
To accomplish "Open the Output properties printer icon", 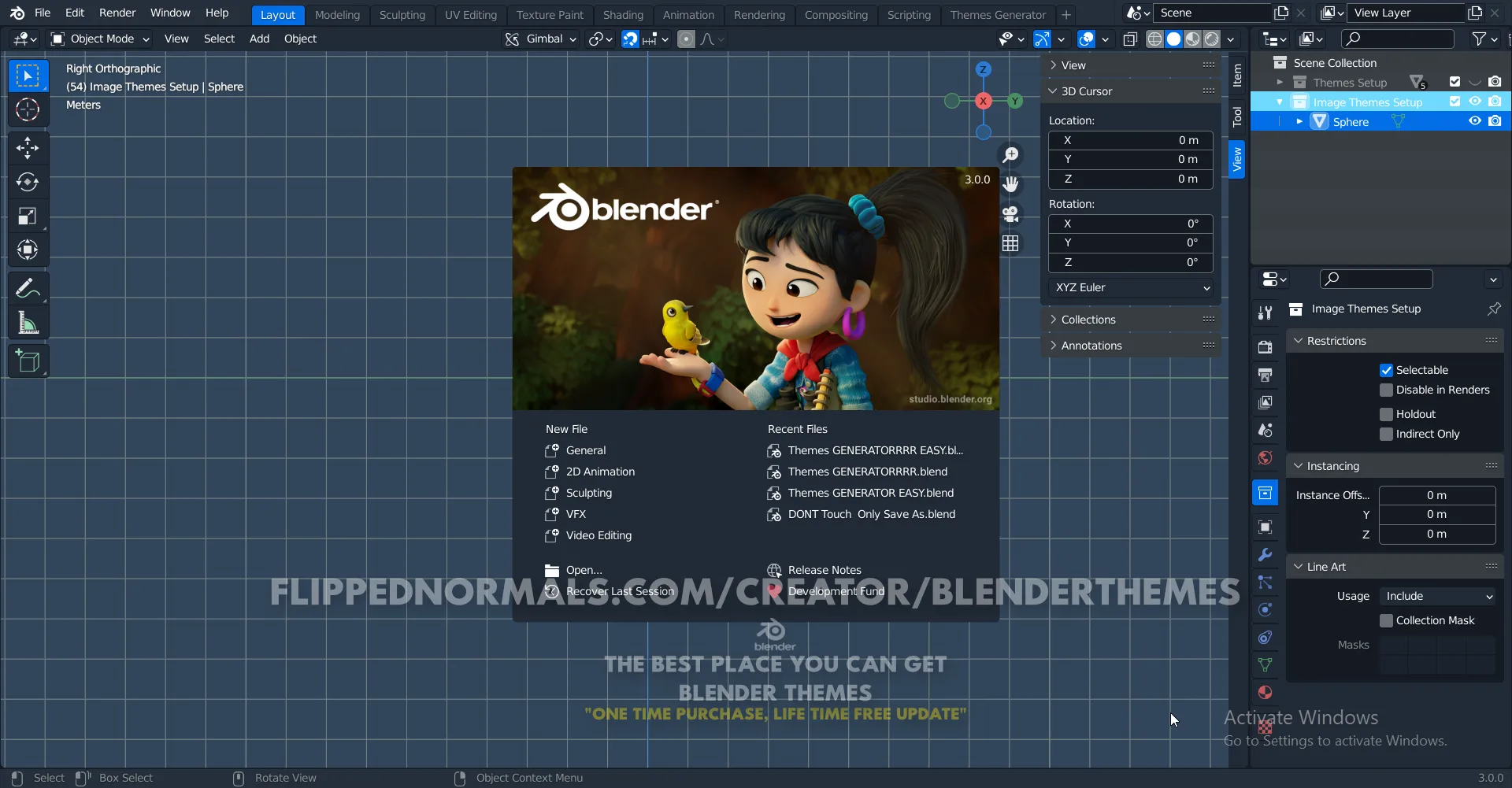I will coord(1265,375).
